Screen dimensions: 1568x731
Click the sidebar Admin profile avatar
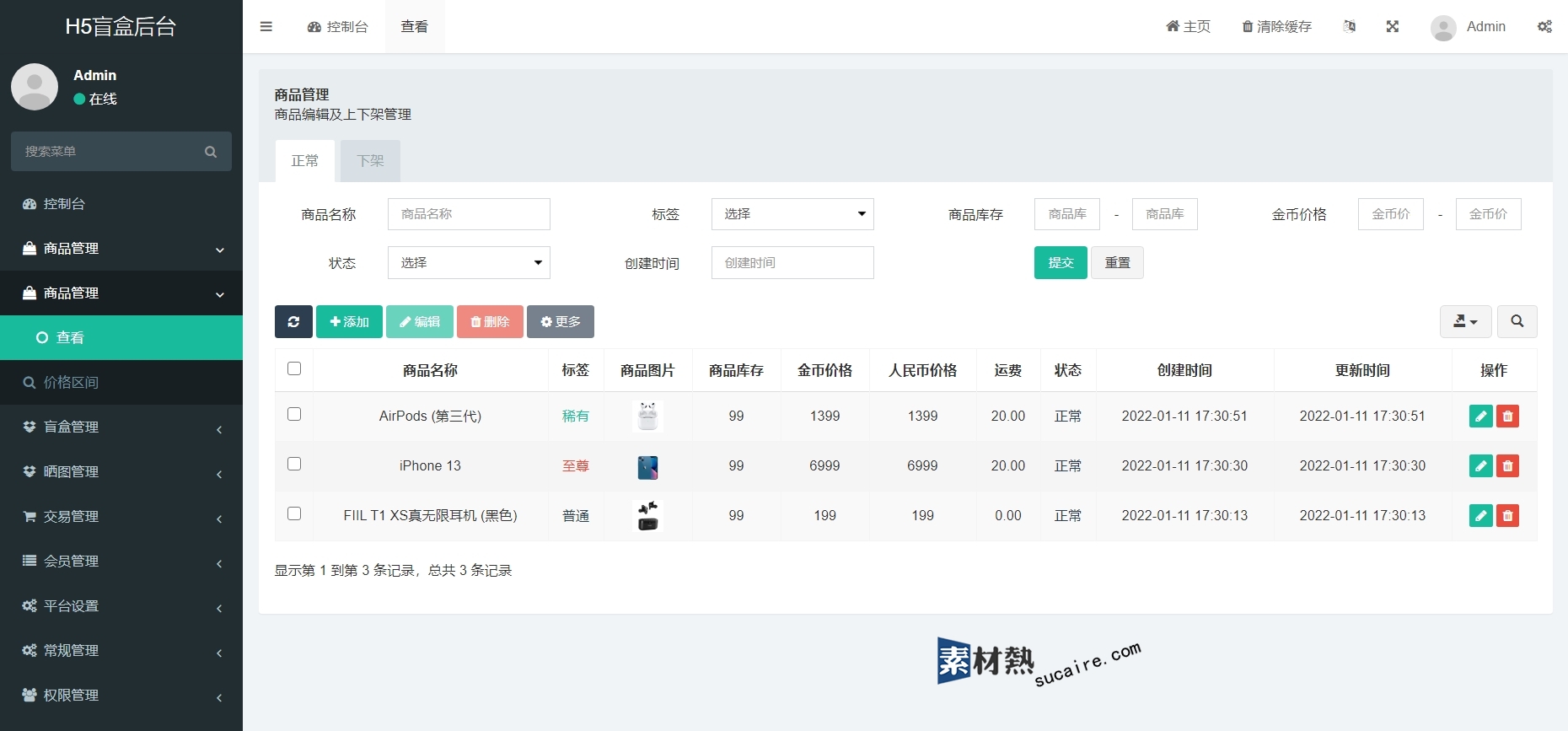click(35, 87)
